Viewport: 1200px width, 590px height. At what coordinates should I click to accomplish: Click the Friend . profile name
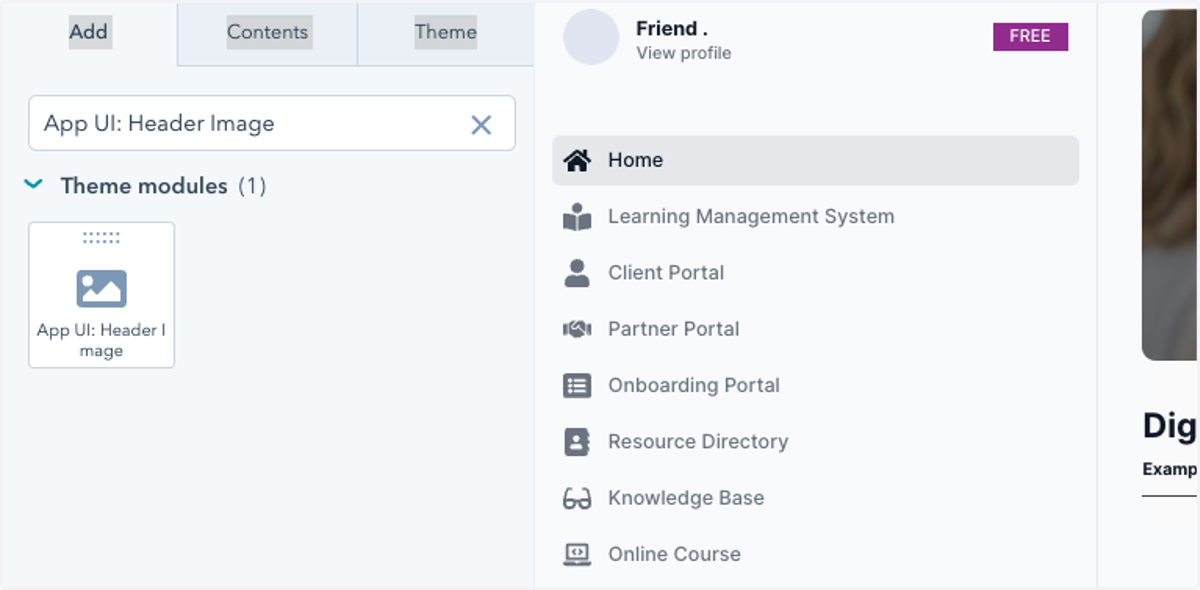coord(672,28)
